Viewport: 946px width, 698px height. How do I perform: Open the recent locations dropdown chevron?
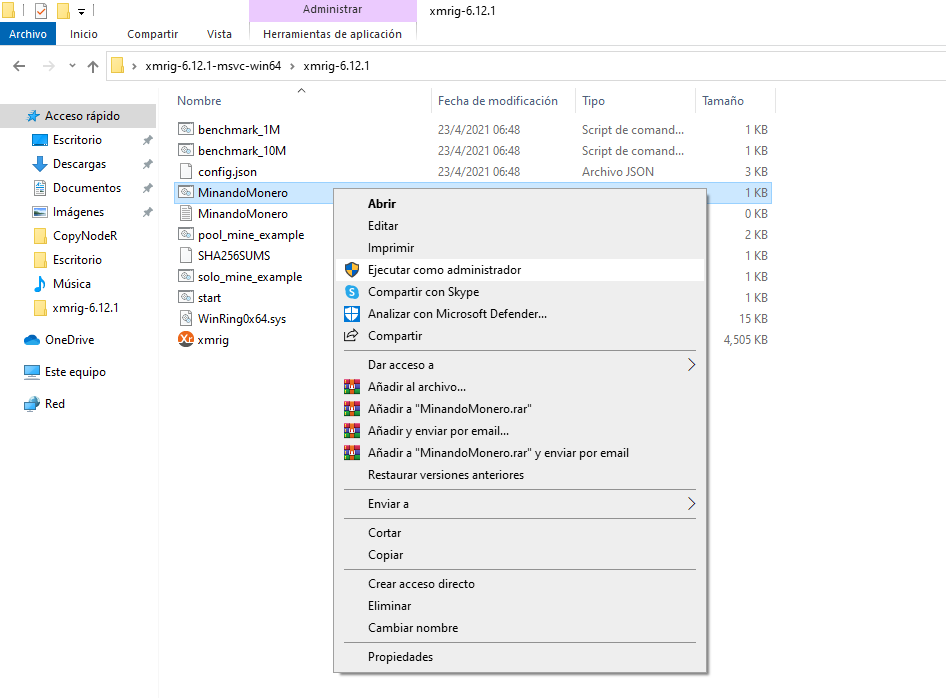pos(71,67)
